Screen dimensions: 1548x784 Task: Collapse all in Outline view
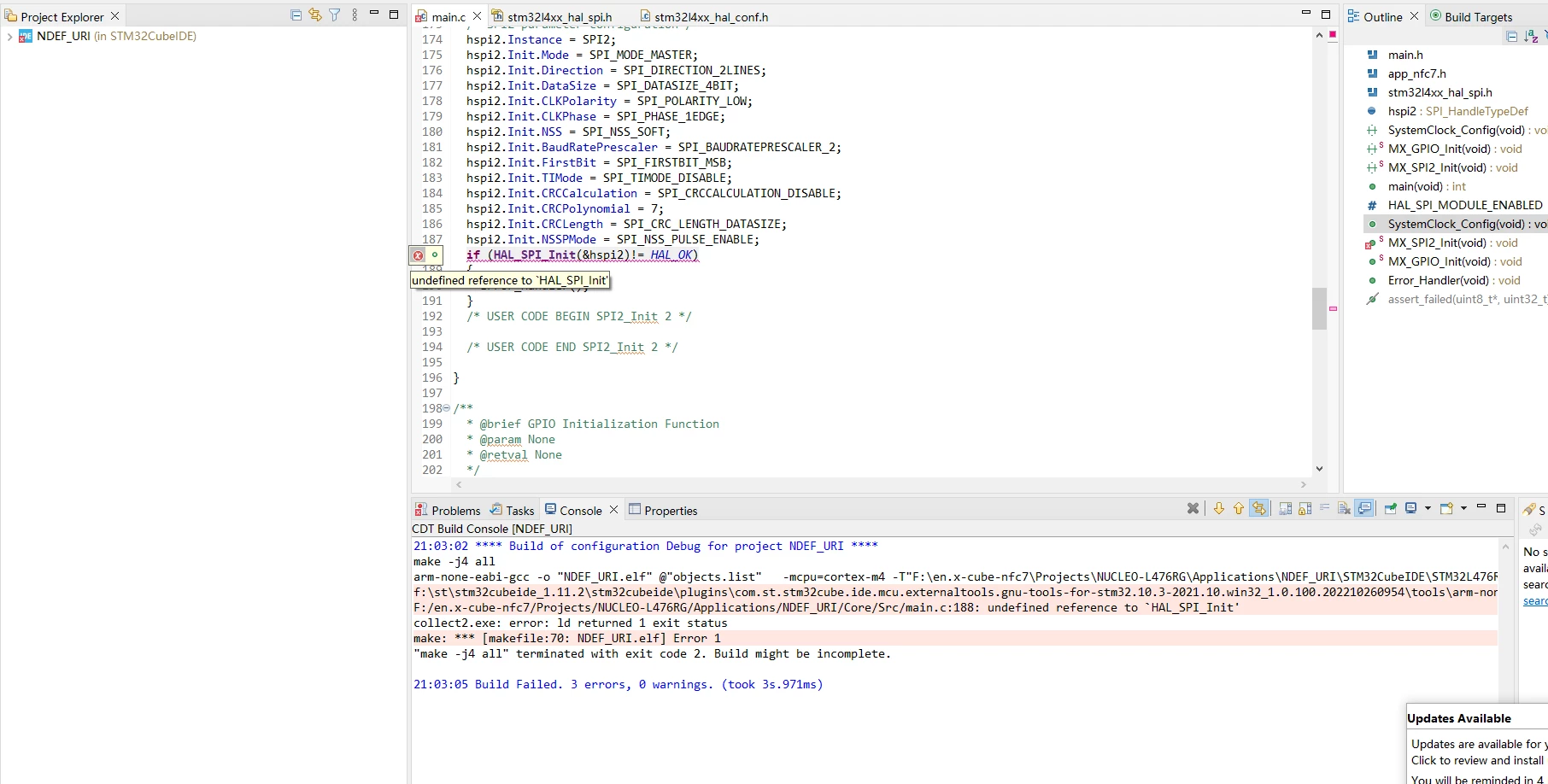tap(1511, 36)
